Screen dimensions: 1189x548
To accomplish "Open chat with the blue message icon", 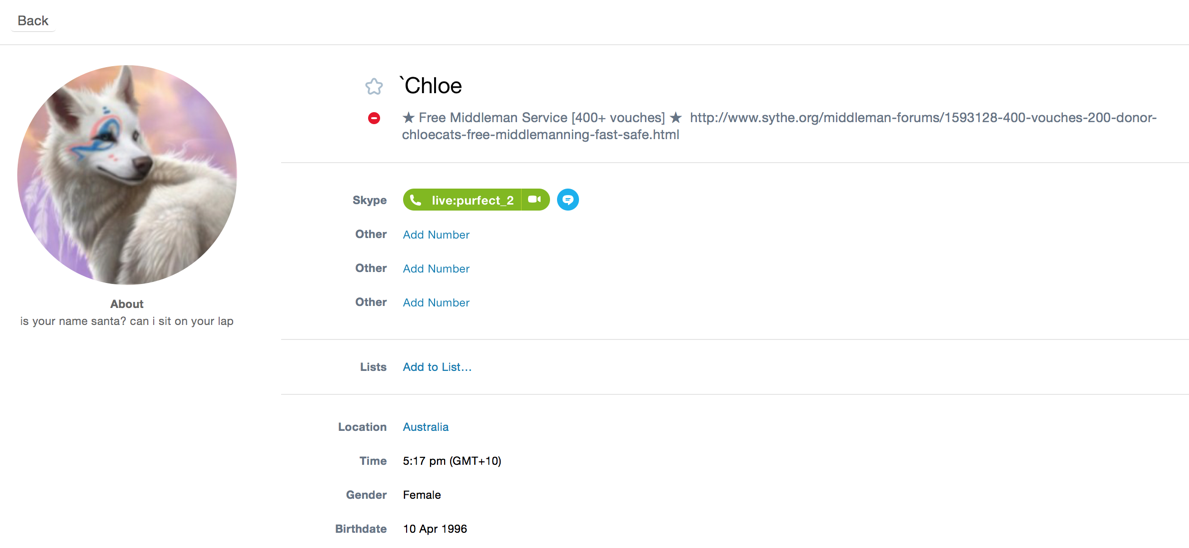I will click(x=568, y=200).
